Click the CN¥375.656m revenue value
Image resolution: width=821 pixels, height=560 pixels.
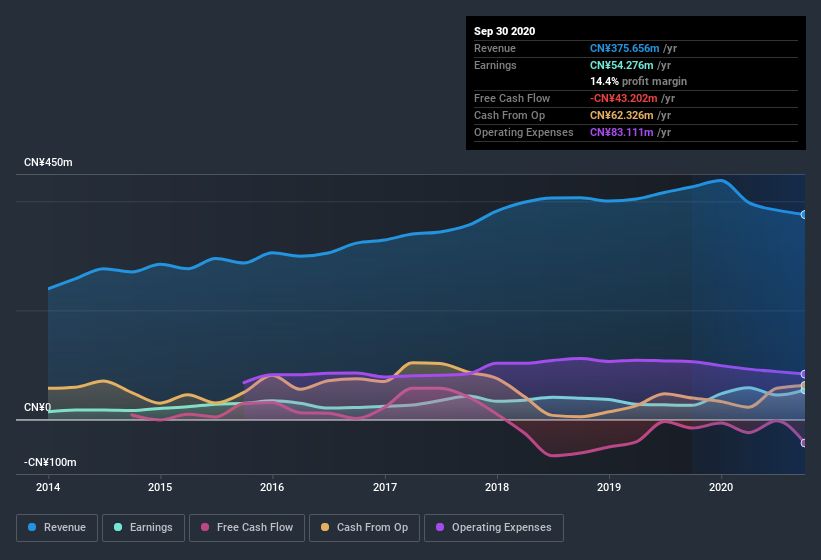[625, 48]
